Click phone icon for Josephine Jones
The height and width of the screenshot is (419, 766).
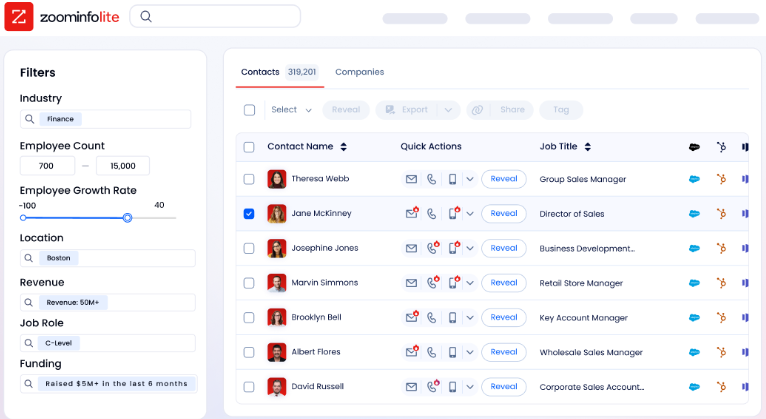(x=433, y=248)
